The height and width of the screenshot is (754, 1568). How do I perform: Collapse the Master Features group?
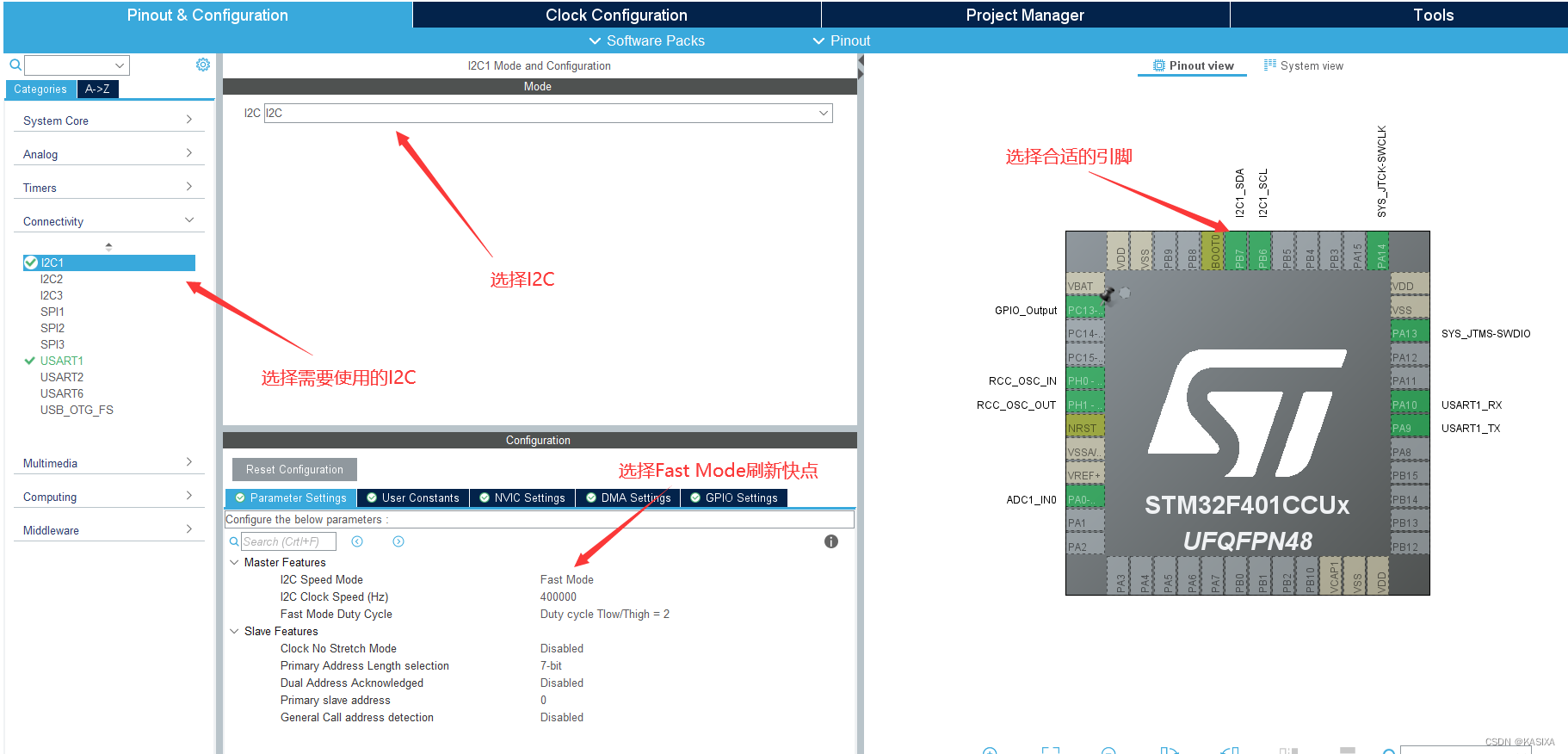[x=234, y=562]
